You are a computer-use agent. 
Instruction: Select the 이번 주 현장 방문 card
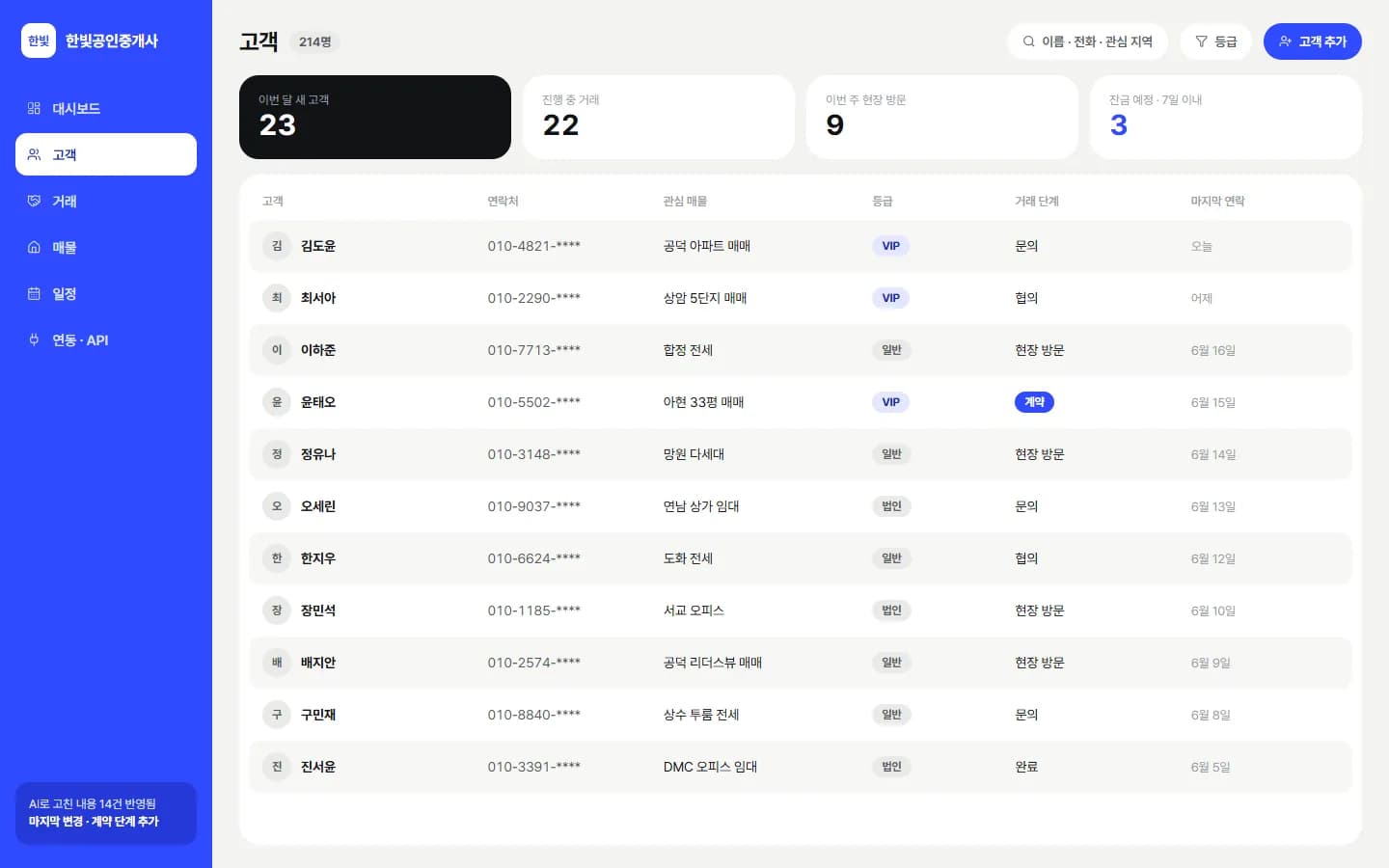coord(942,117)
